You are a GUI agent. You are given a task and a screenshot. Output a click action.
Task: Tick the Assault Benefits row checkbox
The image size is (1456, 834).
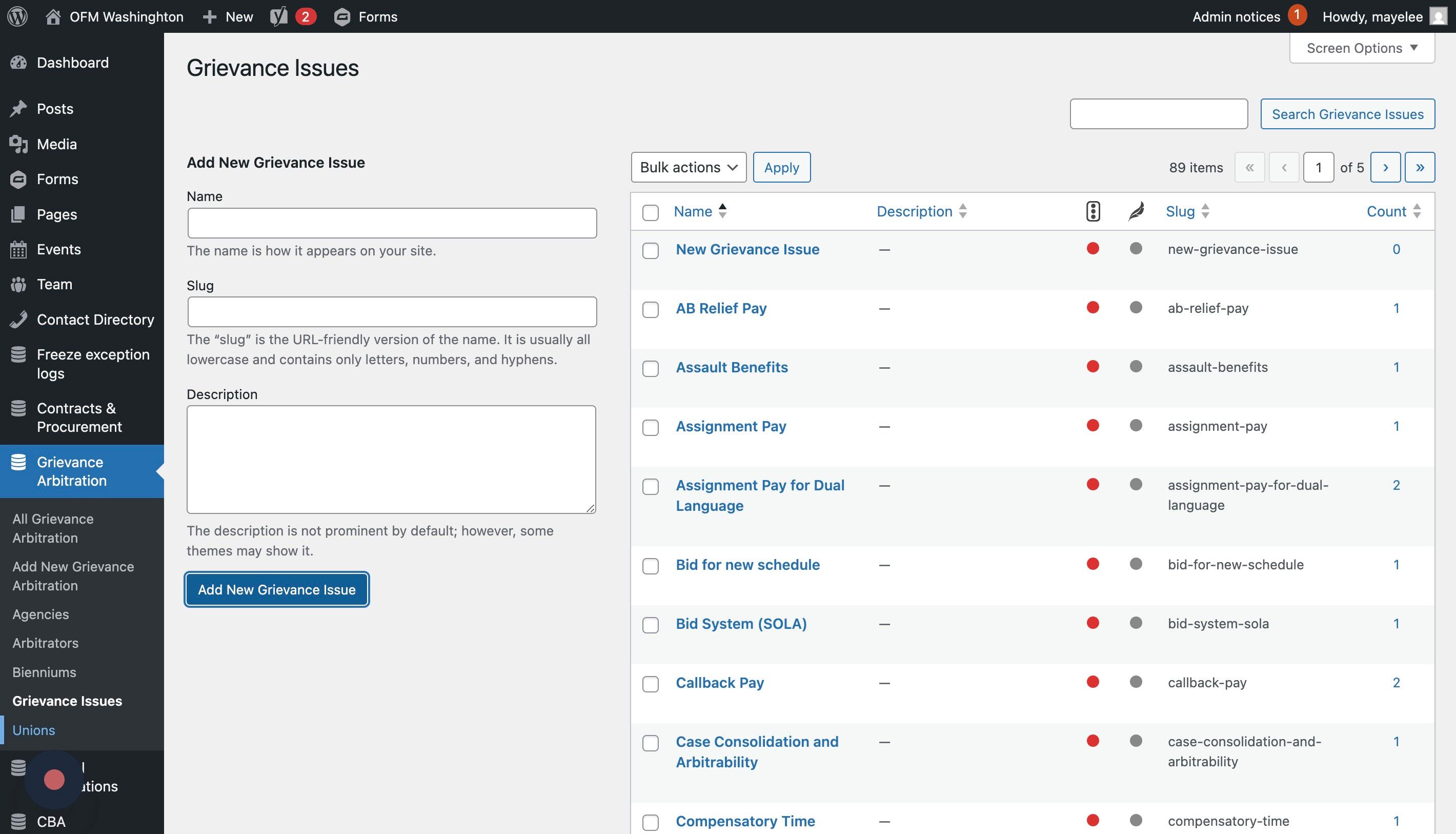click(651, 368)
